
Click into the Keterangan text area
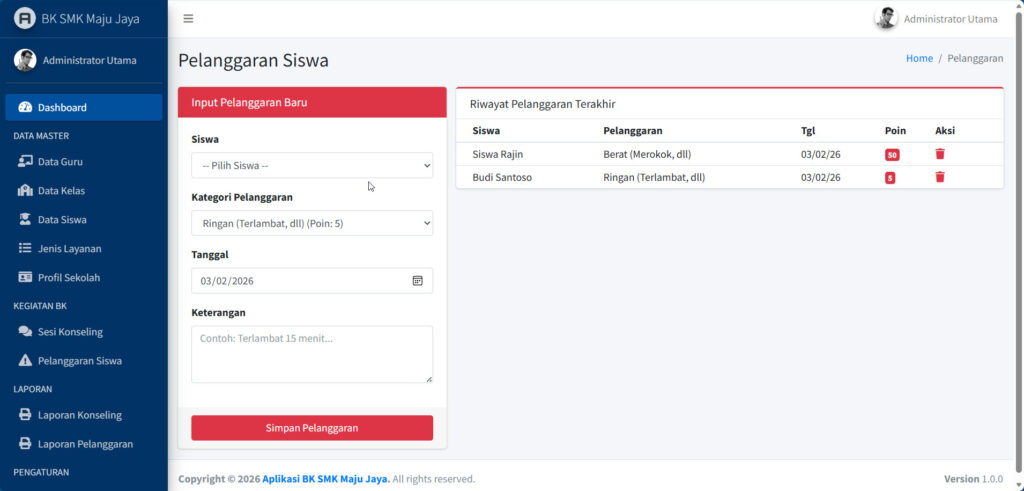(x=312, y=354)
